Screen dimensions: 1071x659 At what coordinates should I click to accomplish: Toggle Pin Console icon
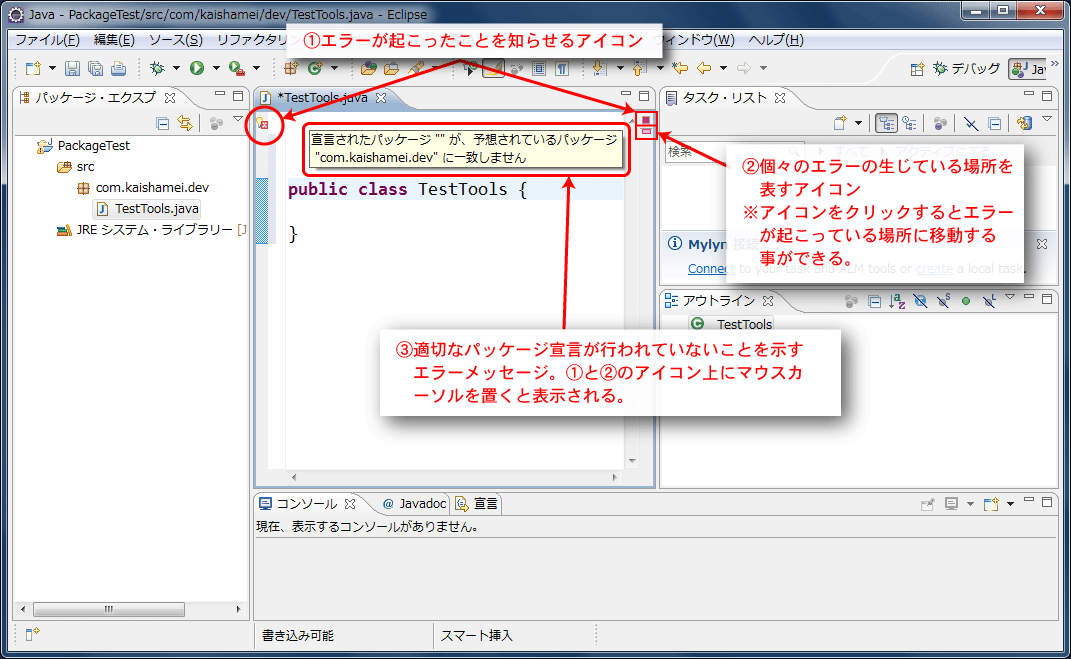(927, 505)
